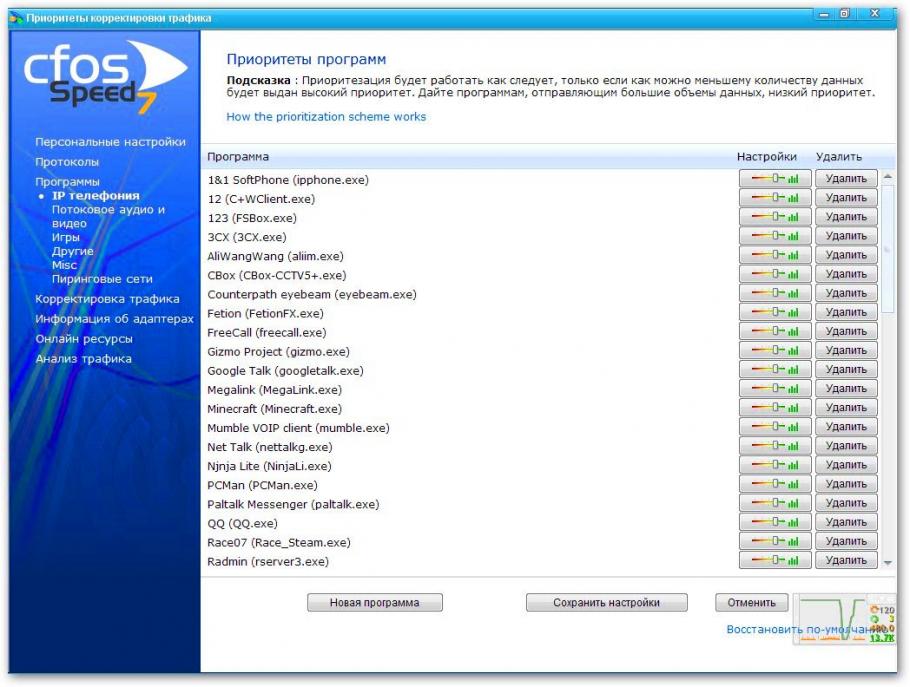Screen dimensions: 910x687
Task: Cancel changes with Отменить button
Action: tap(752, 603)
